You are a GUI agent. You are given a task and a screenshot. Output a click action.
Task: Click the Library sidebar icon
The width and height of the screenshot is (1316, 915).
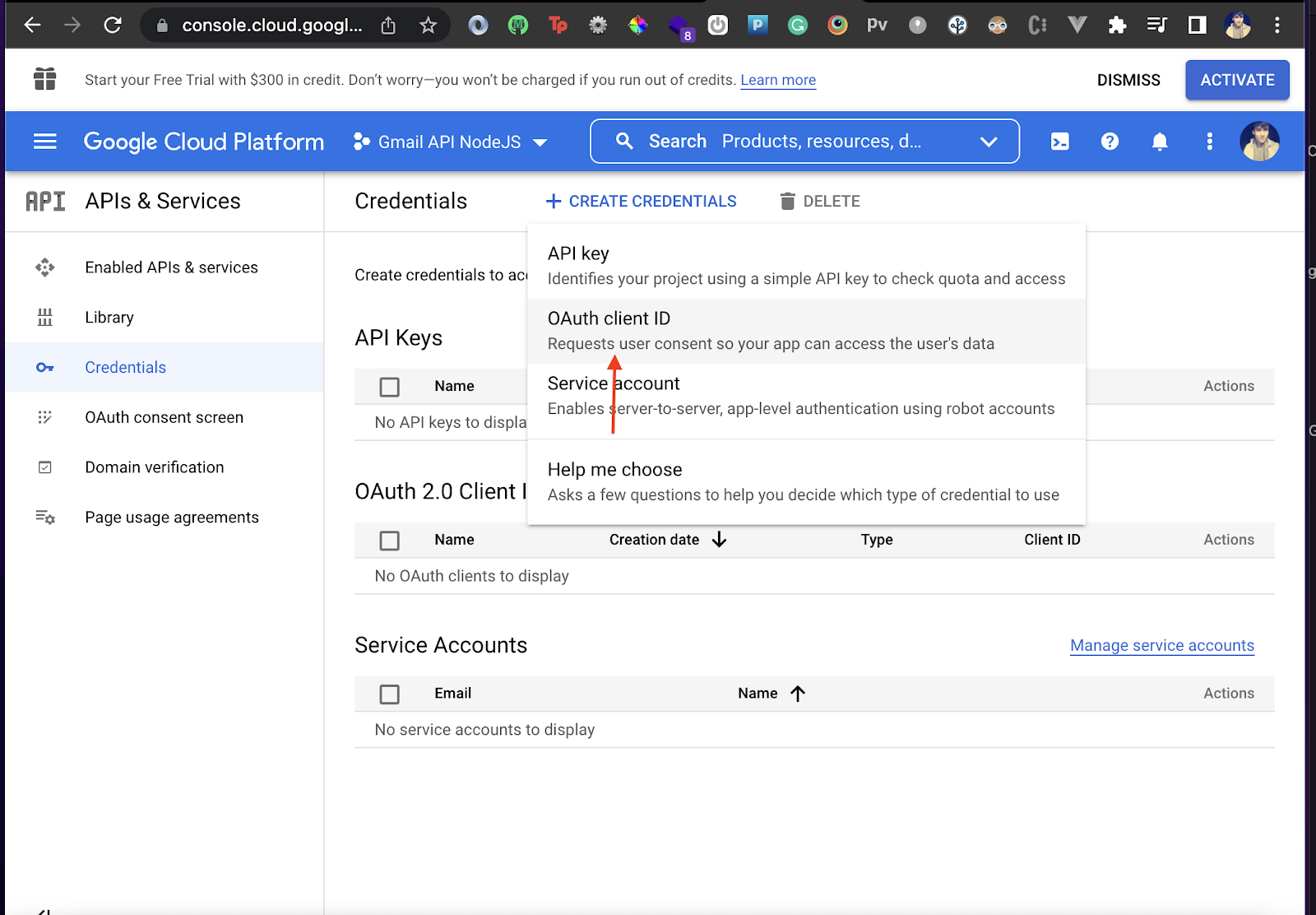click(x=45, y=318)
